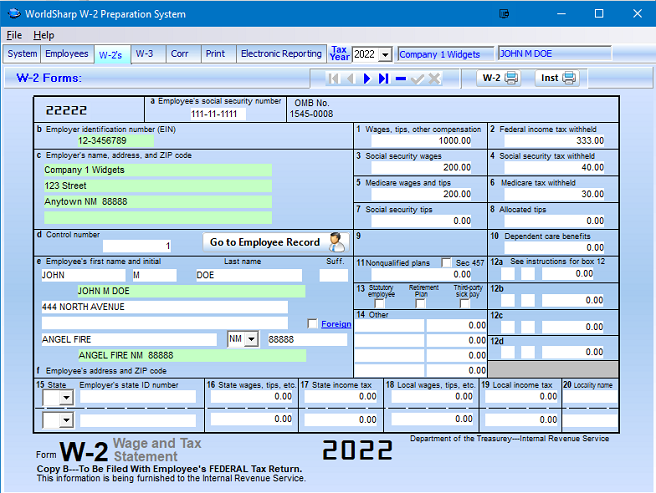
Task: Go to the first W-2 record
Action: 333,78
